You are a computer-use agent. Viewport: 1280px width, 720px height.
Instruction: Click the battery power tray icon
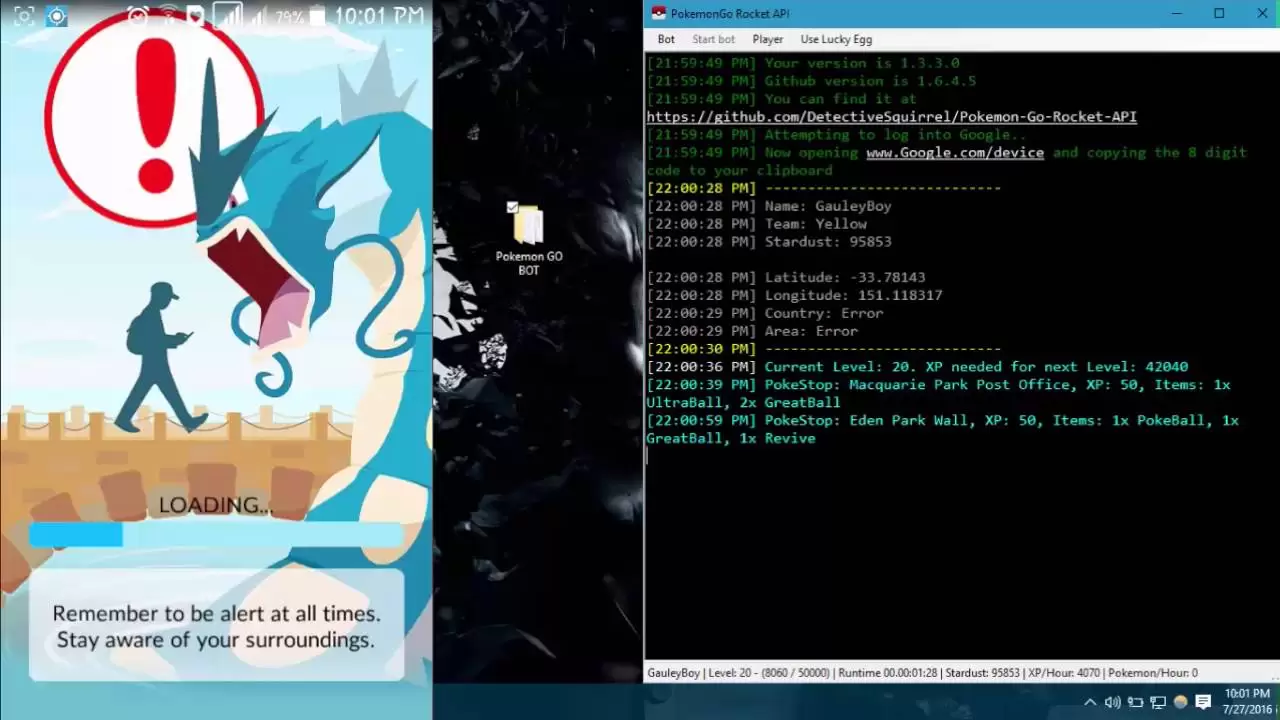pyautogui.click(x=1135, y=702)
